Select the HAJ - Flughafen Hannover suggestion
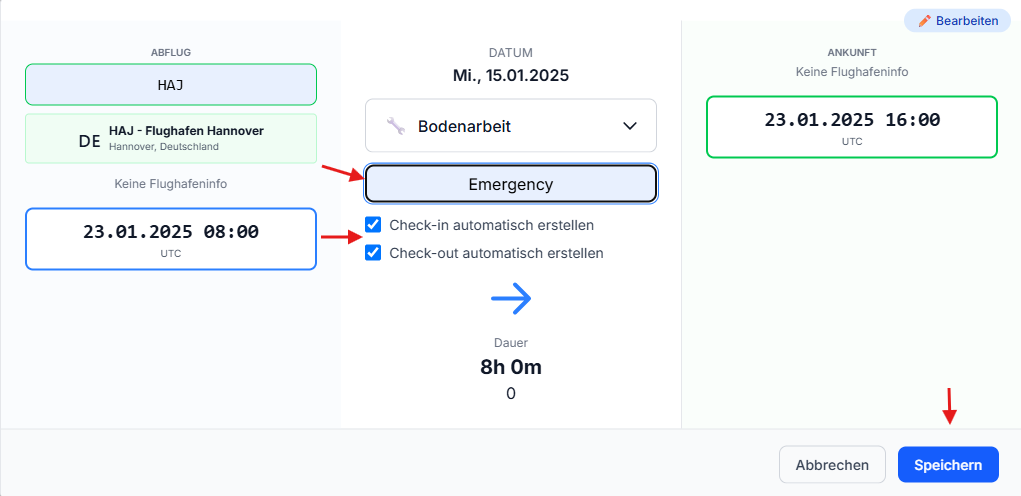Screen dimensions: 1021x496 (171, 139)
